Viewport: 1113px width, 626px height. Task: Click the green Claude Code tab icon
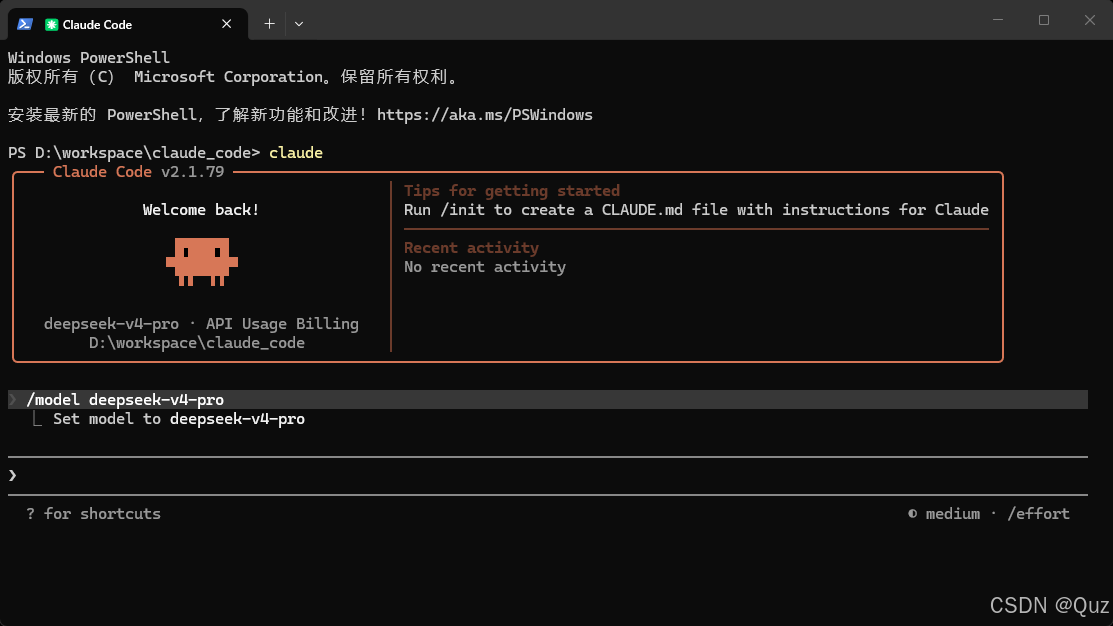coord(51,25)
